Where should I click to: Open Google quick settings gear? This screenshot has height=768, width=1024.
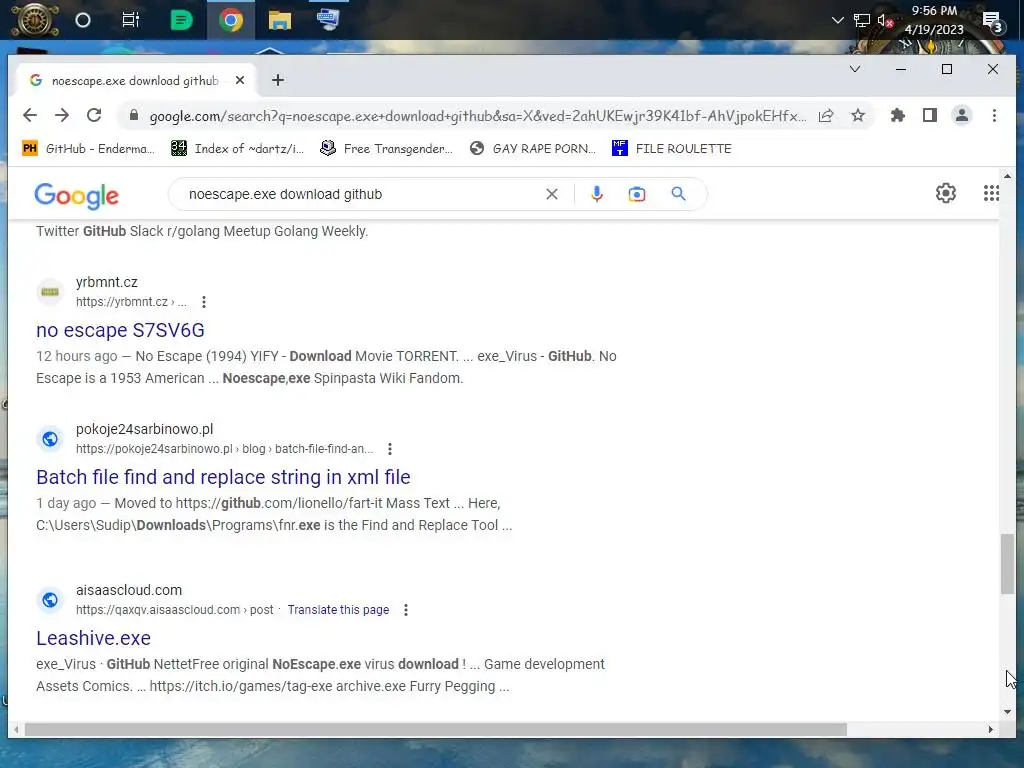pos(946,193)
